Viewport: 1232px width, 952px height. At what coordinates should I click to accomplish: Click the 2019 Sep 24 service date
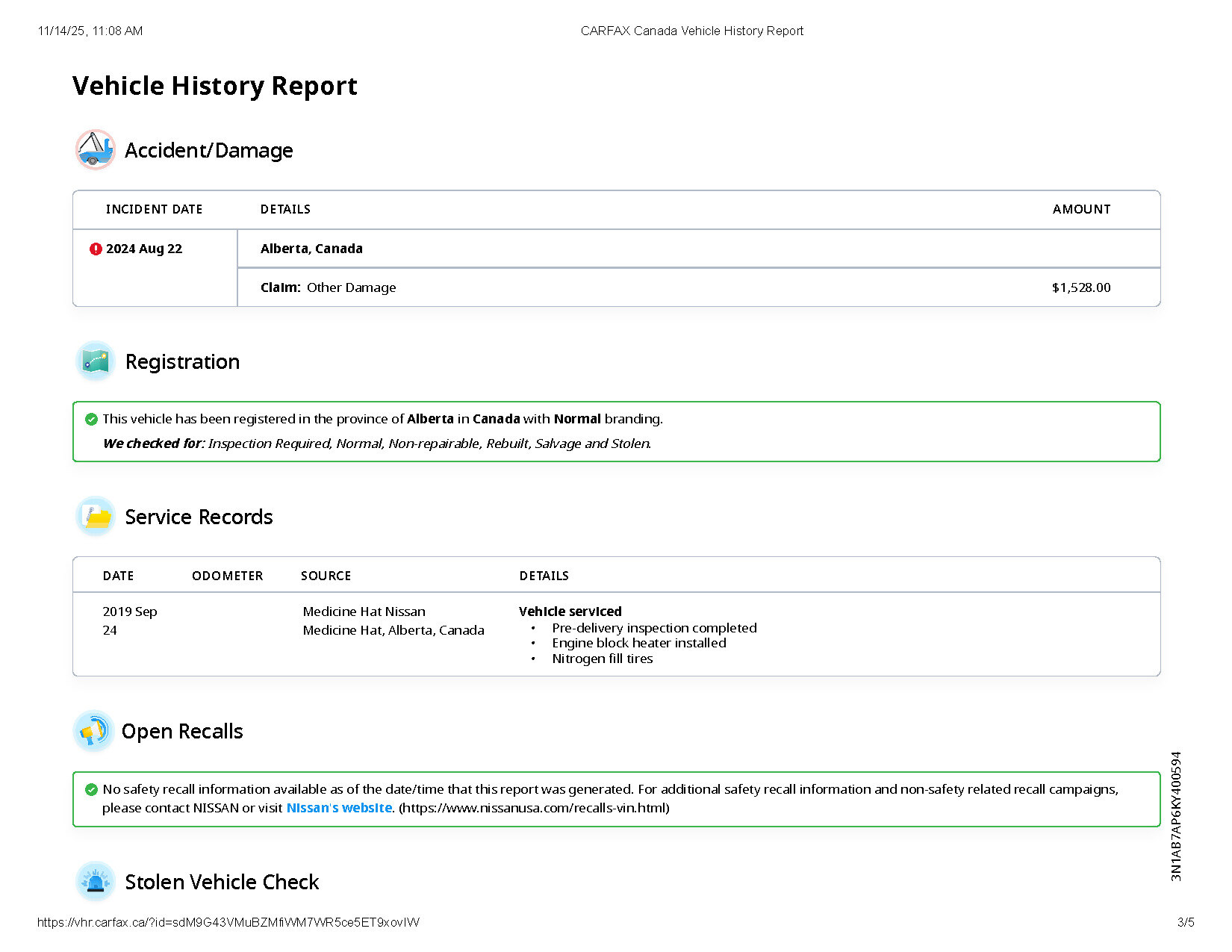129,620
